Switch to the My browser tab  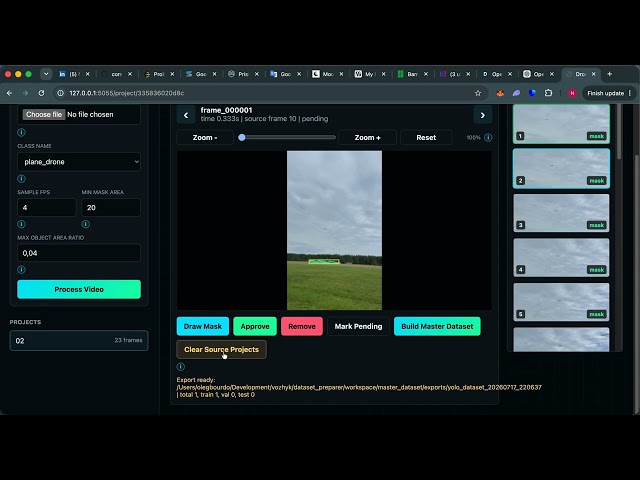[x=370, y=74]
